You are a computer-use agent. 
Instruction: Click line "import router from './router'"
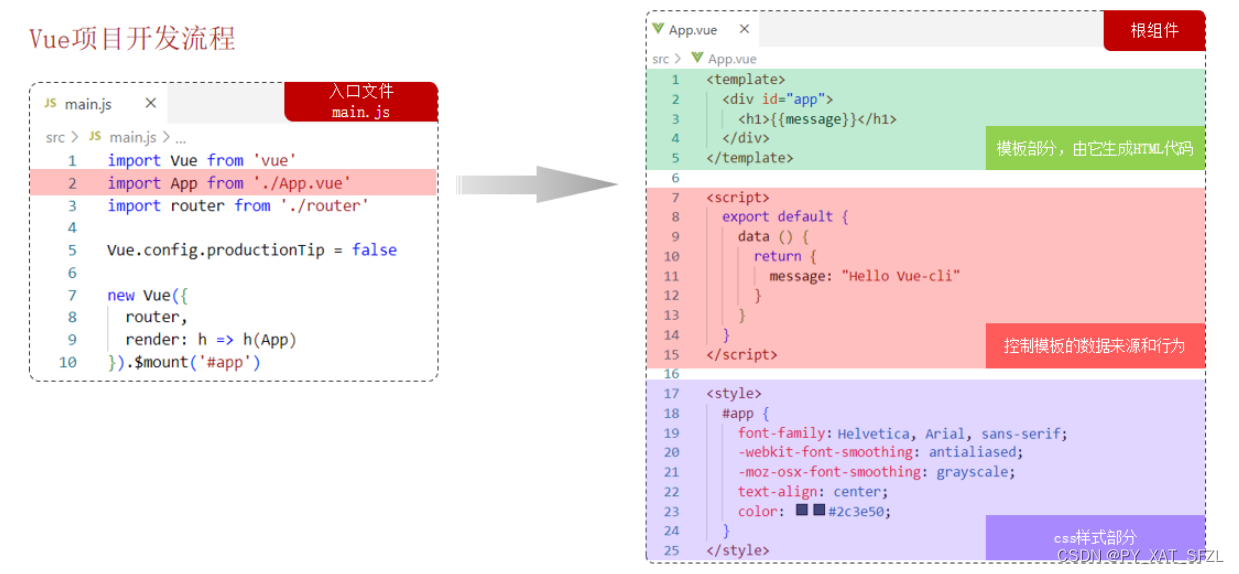238,205
